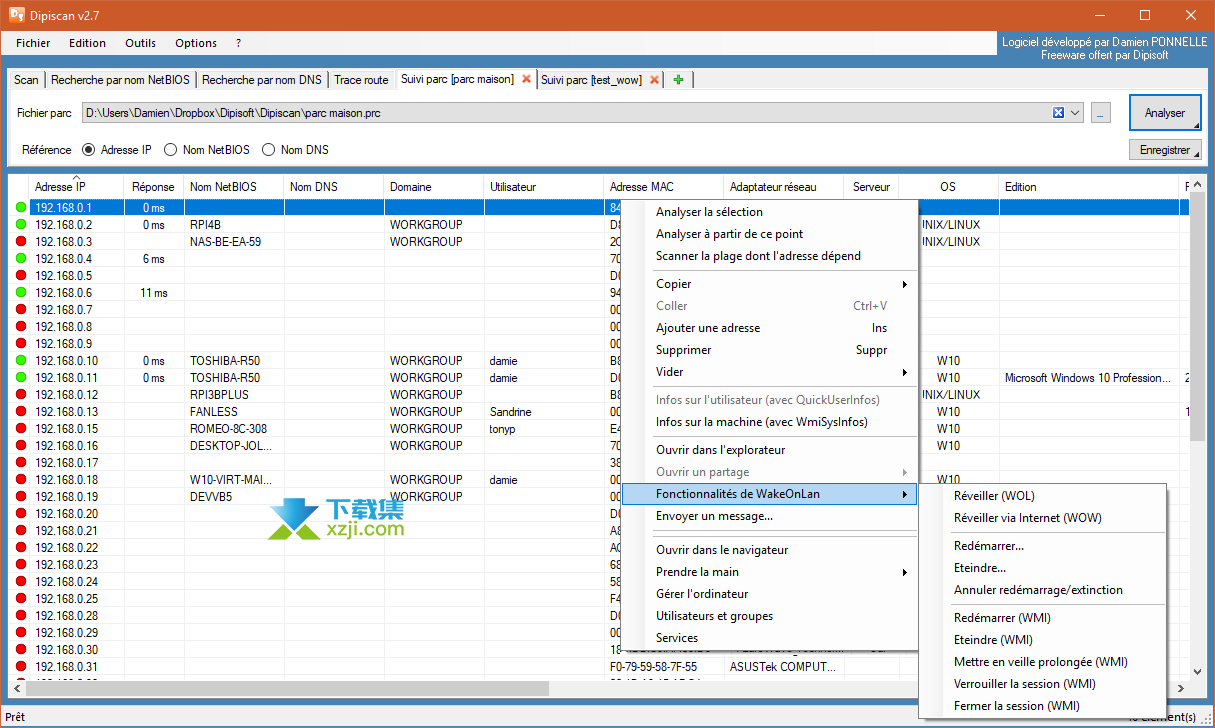Add a new tab with green plus

[679, 80]
